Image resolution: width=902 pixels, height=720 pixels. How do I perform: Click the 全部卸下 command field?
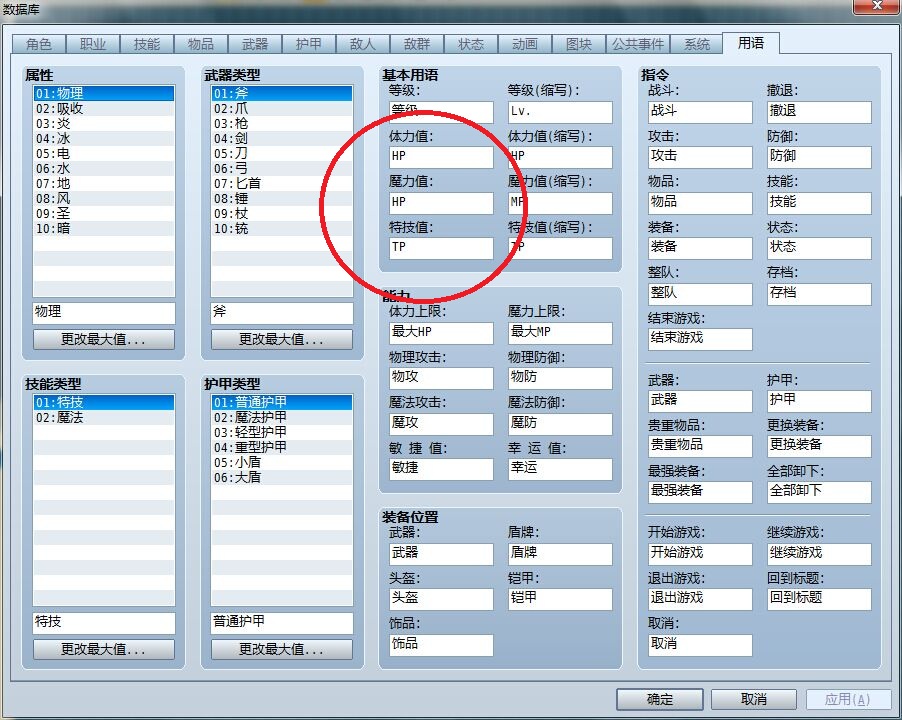click(x=819, y=492)
